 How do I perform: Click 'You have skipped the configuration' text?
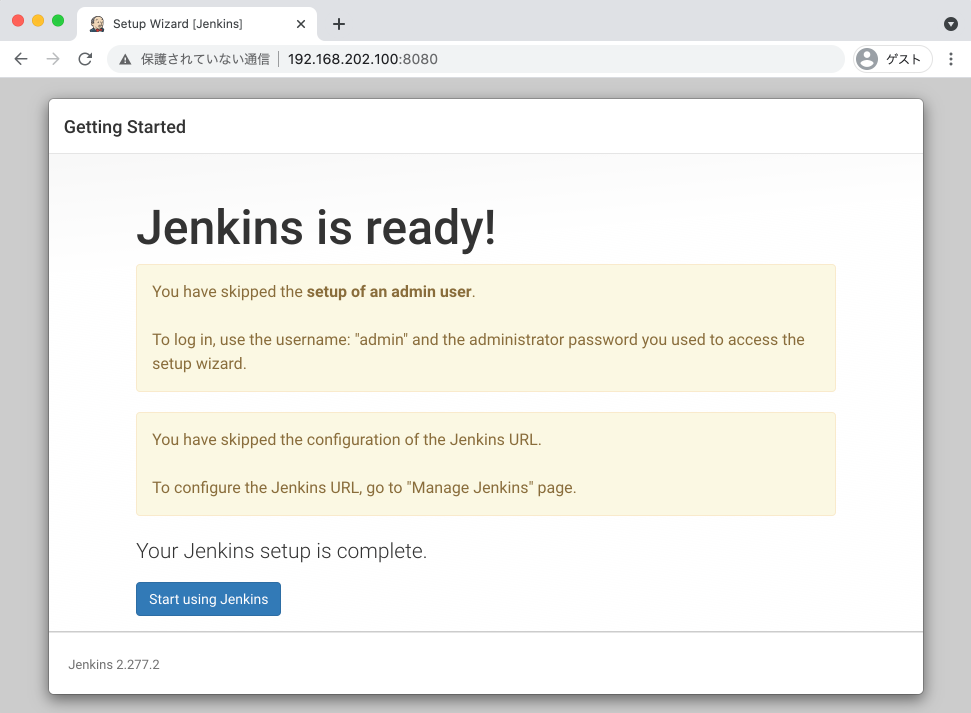(347, 440)
